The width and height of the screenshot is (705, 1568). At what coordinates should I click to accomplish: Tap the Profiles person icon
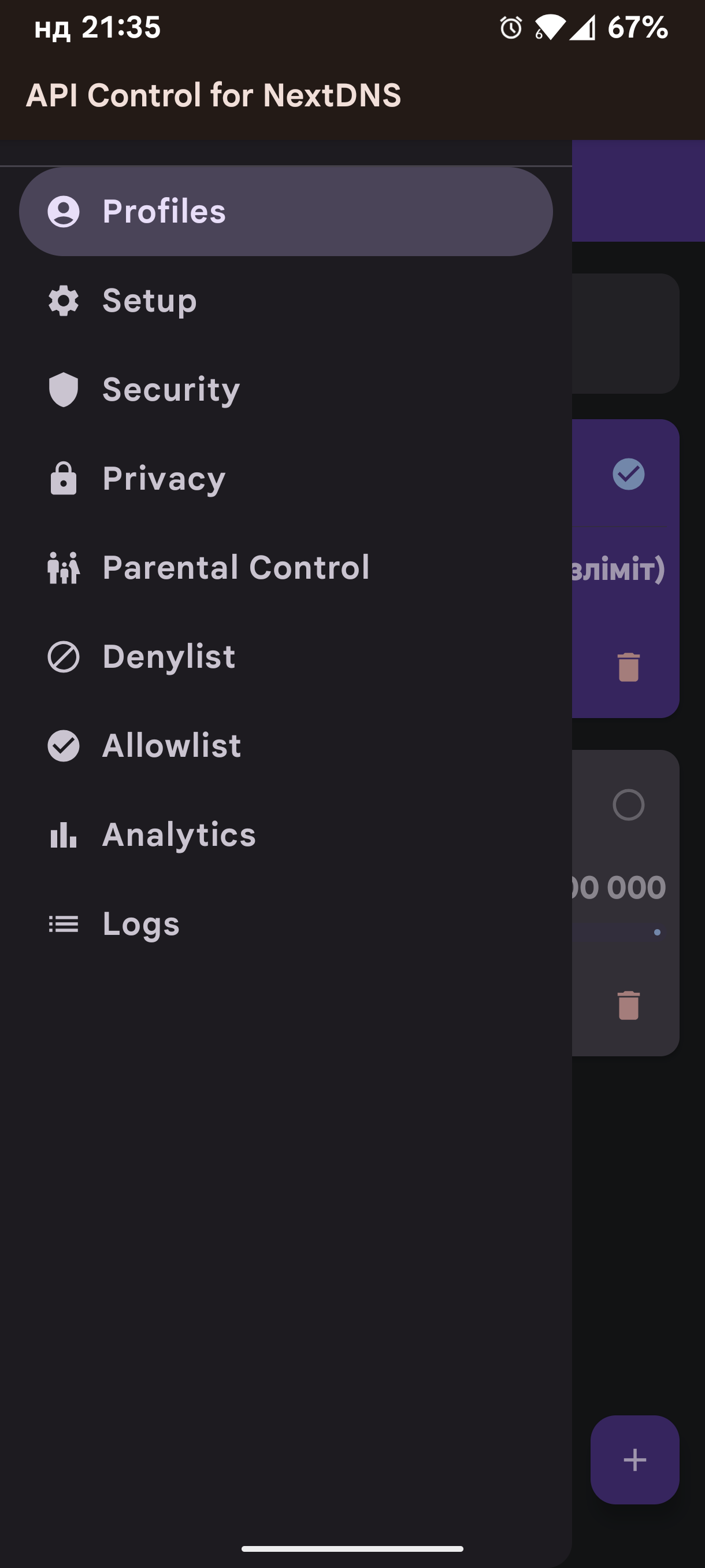click(63, 211)
